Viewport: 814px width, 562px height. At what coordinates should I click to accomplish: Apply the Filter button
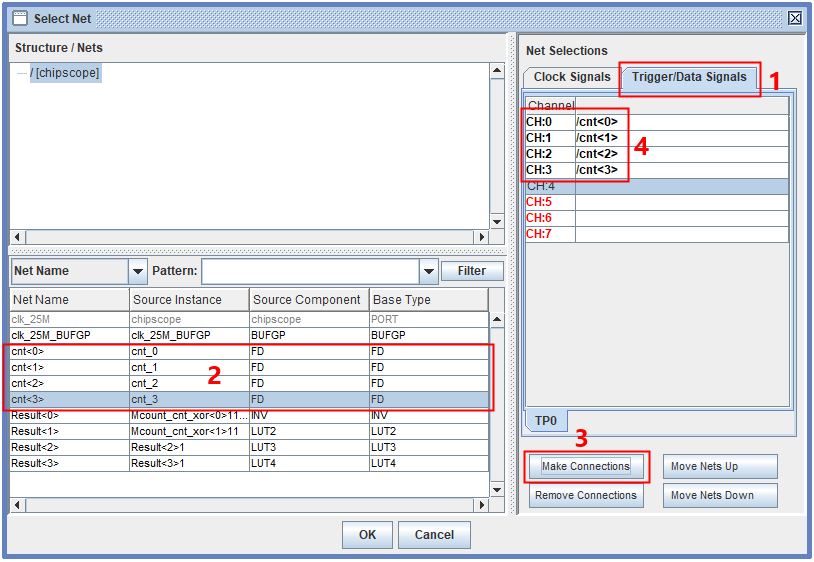[x=472, y=271]
